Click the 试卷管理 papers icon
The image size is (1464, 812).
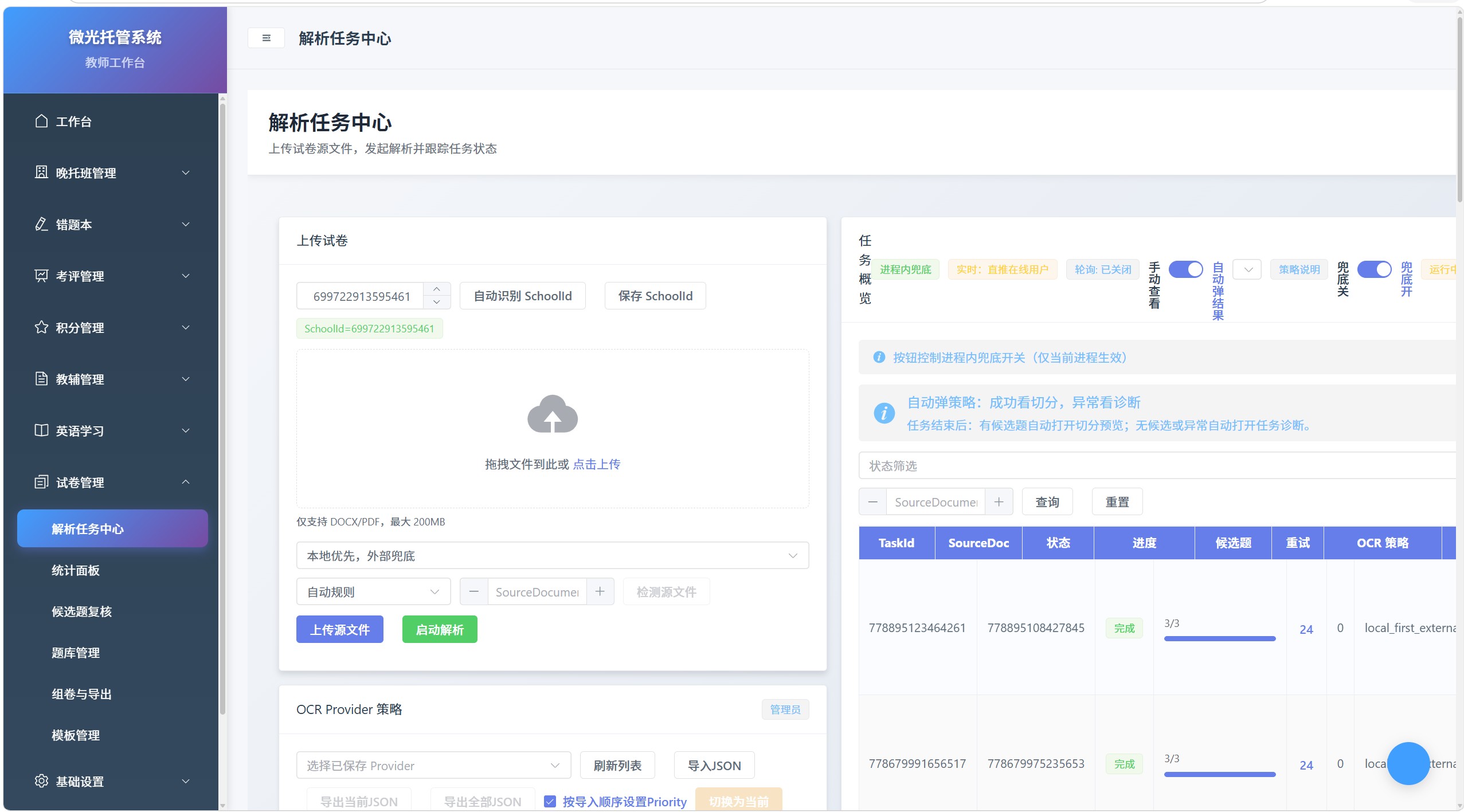(x=41, y=482)
